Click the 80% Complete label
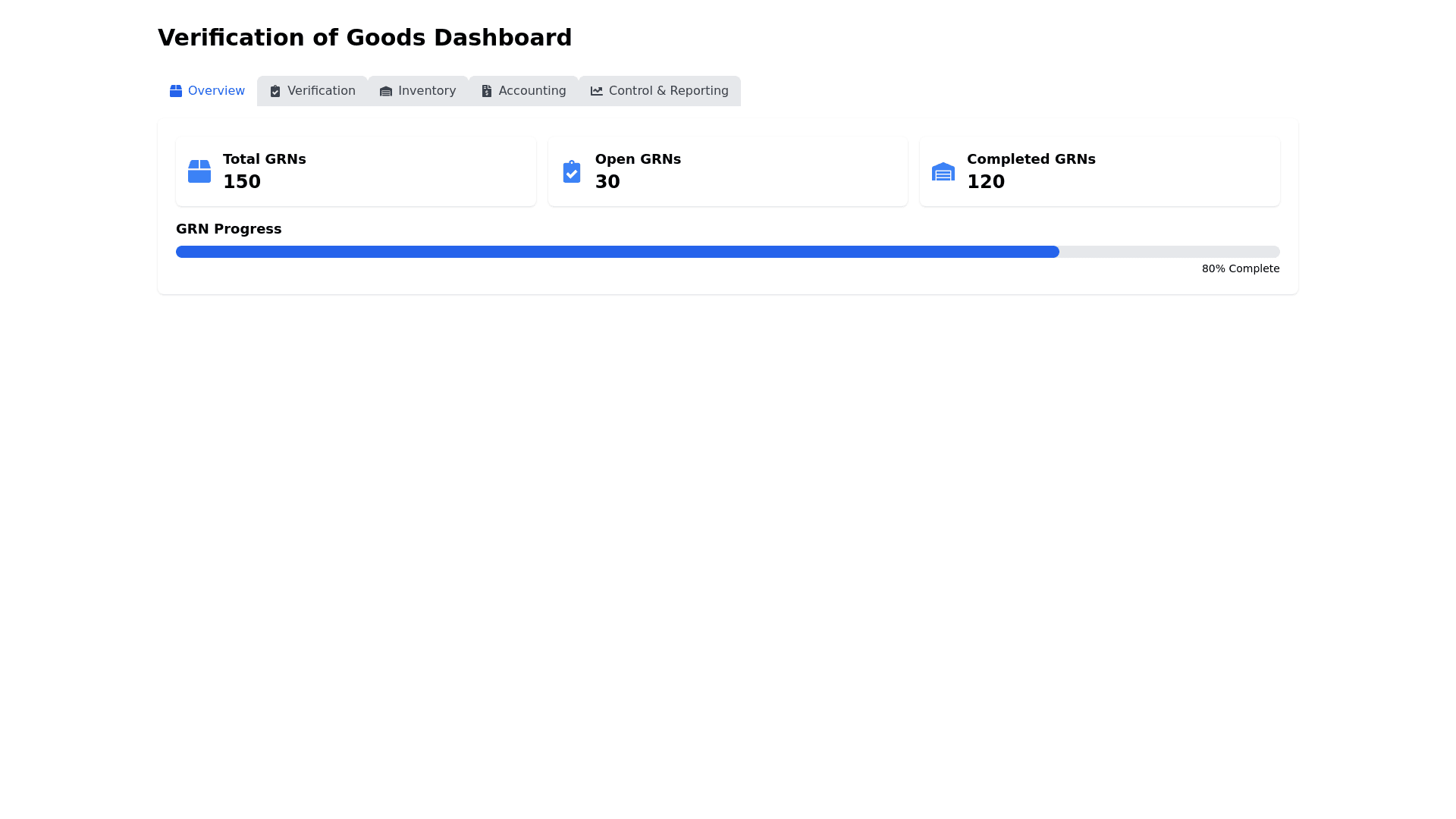The image size is (1456, 819). [1240, 268]
